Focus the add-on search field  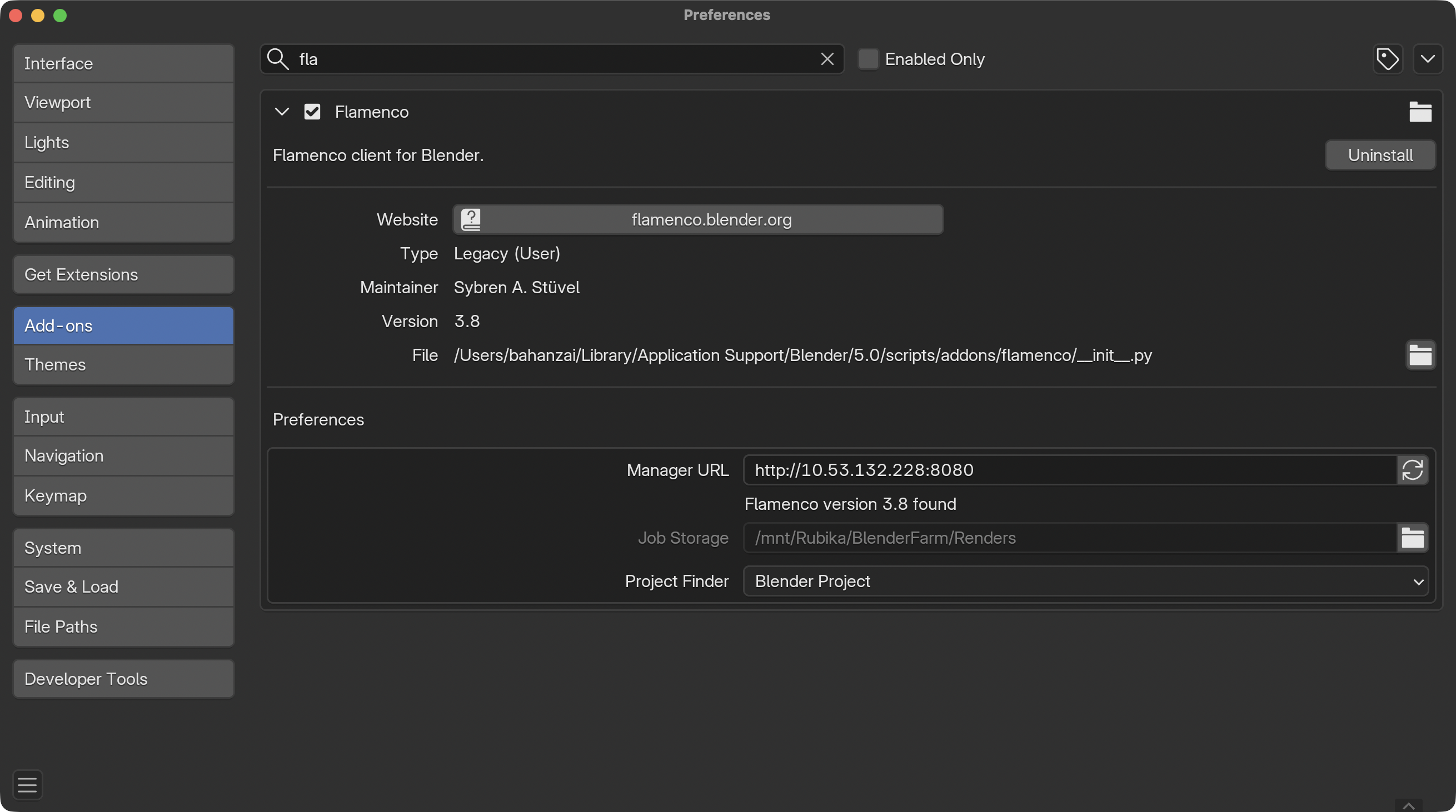(552, 59)
